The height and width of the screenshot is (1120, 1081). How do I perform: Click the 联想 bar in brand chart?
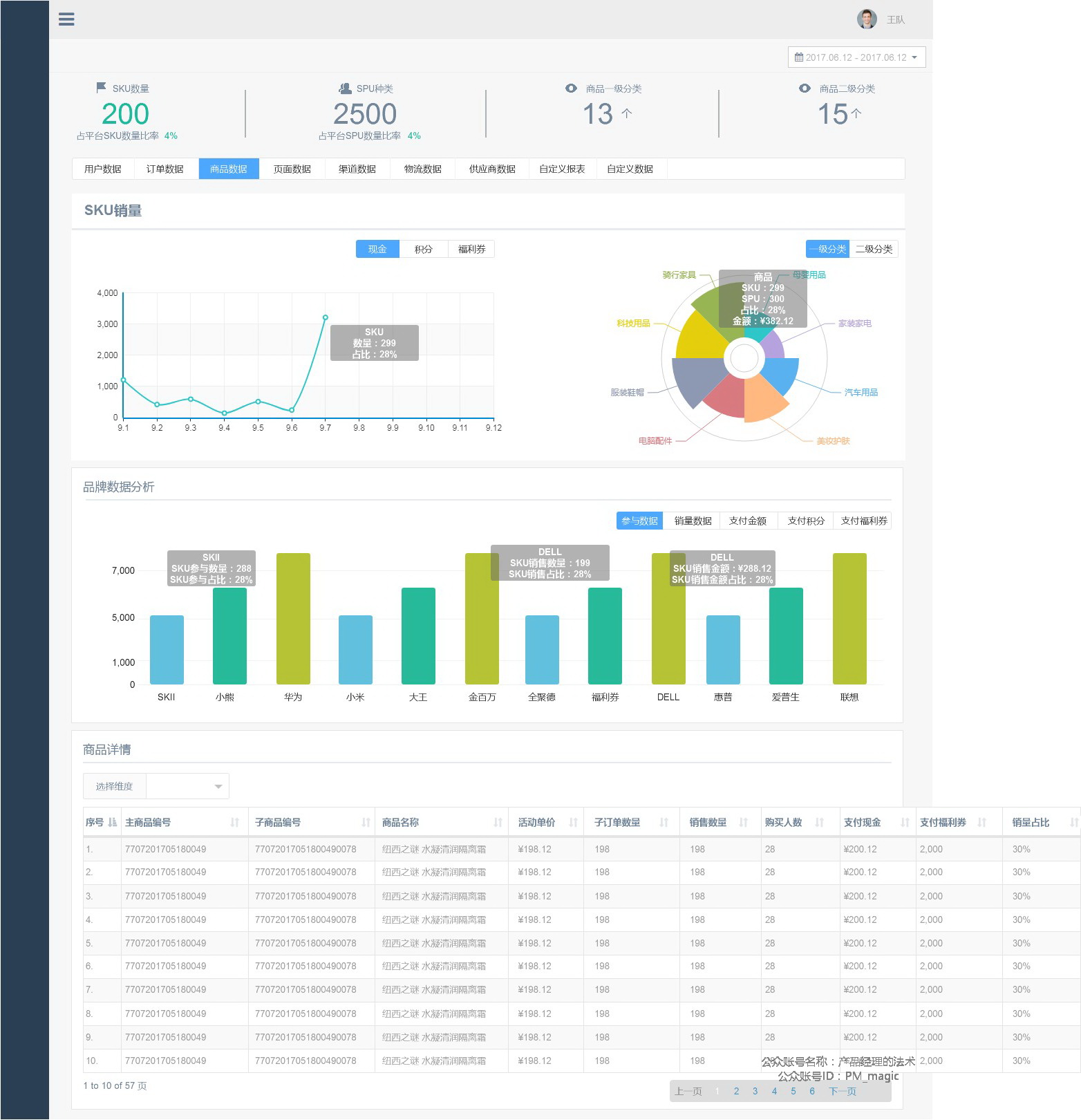click(x=849, y=619)
